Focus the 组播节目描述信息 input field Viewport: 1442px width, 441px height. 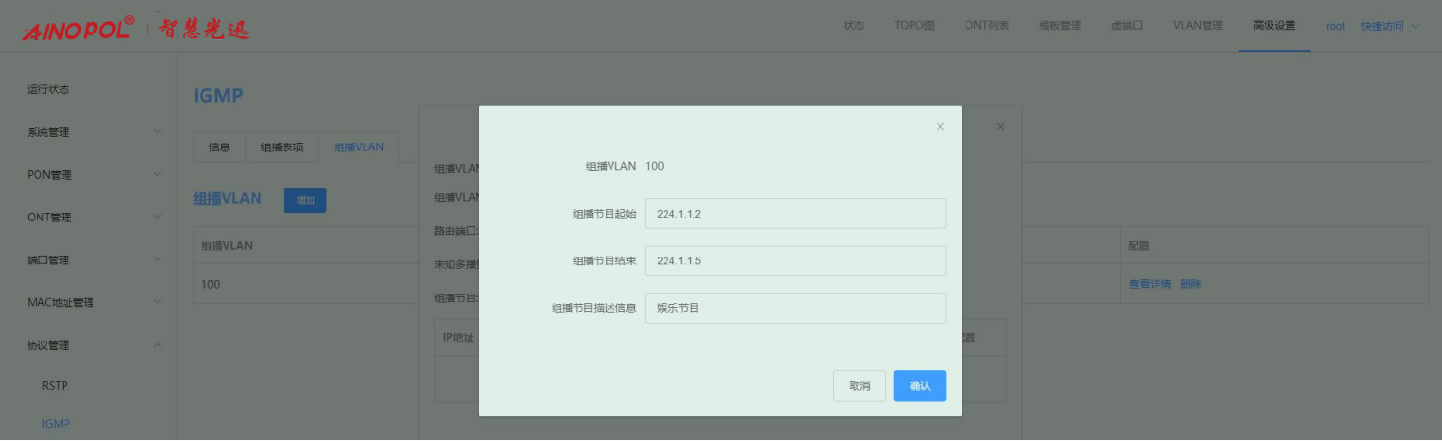795,308
